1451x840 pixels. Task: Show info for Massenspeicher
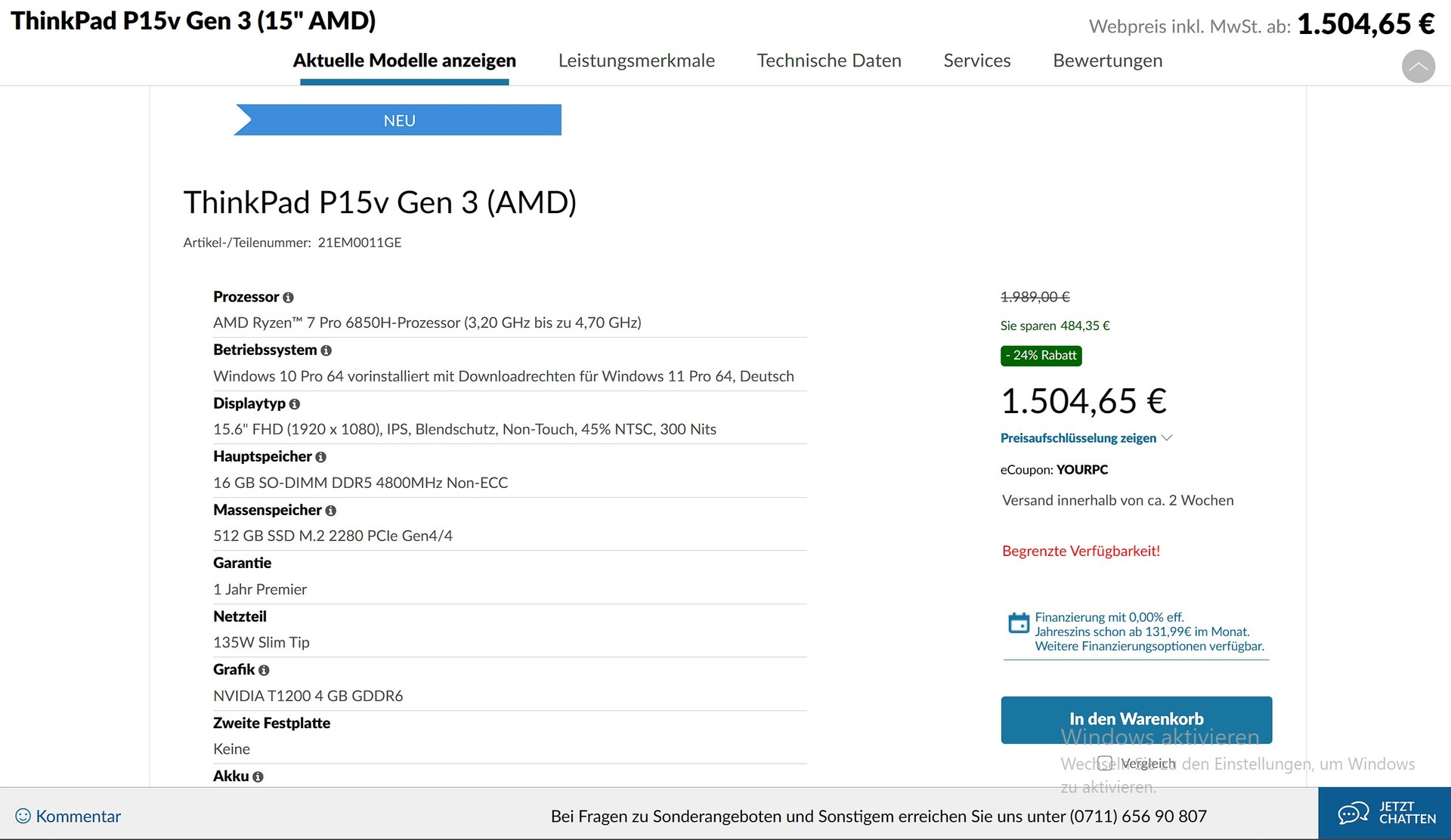point(330,511)
